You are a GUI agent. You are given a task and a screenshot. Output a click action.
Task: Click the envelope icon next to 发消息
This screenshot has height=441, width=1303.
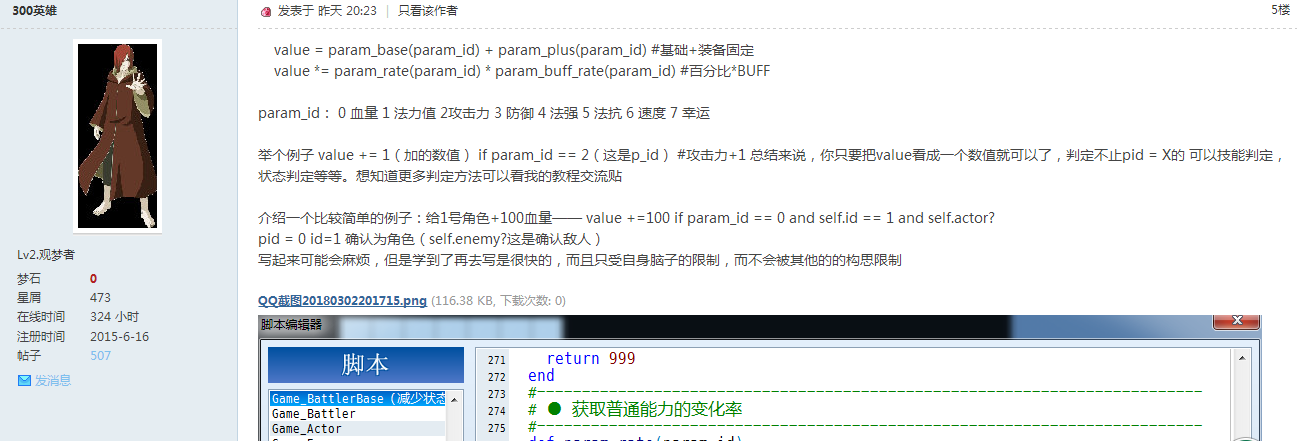24,380
